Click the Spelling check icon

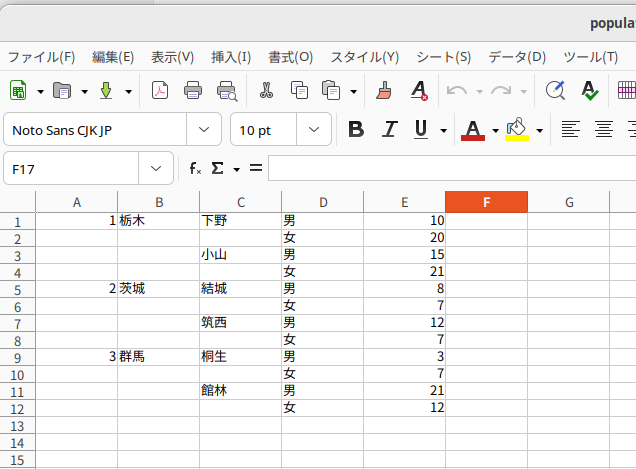point(589,90)
